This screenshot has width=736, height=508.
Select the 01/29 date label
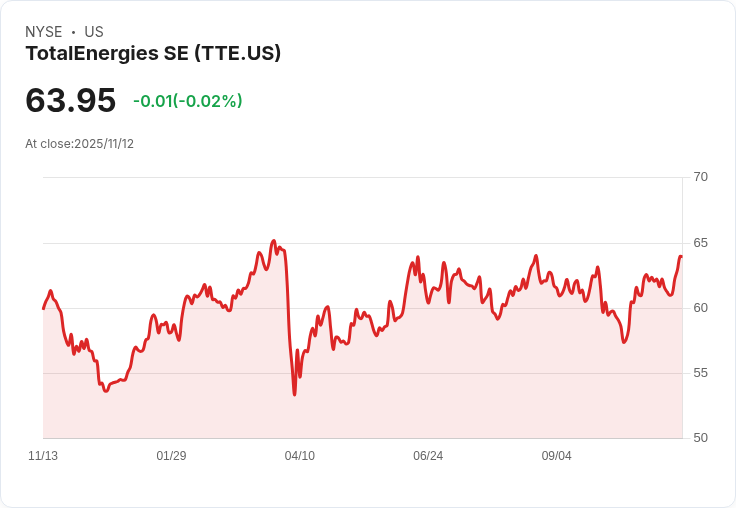171,455
